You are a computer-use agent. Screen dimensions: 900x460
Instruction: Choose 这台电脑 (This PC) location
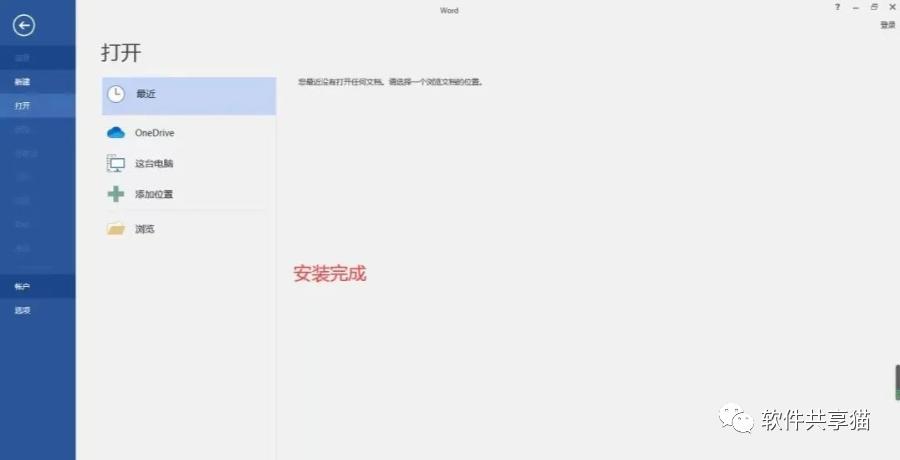[189, 164]
